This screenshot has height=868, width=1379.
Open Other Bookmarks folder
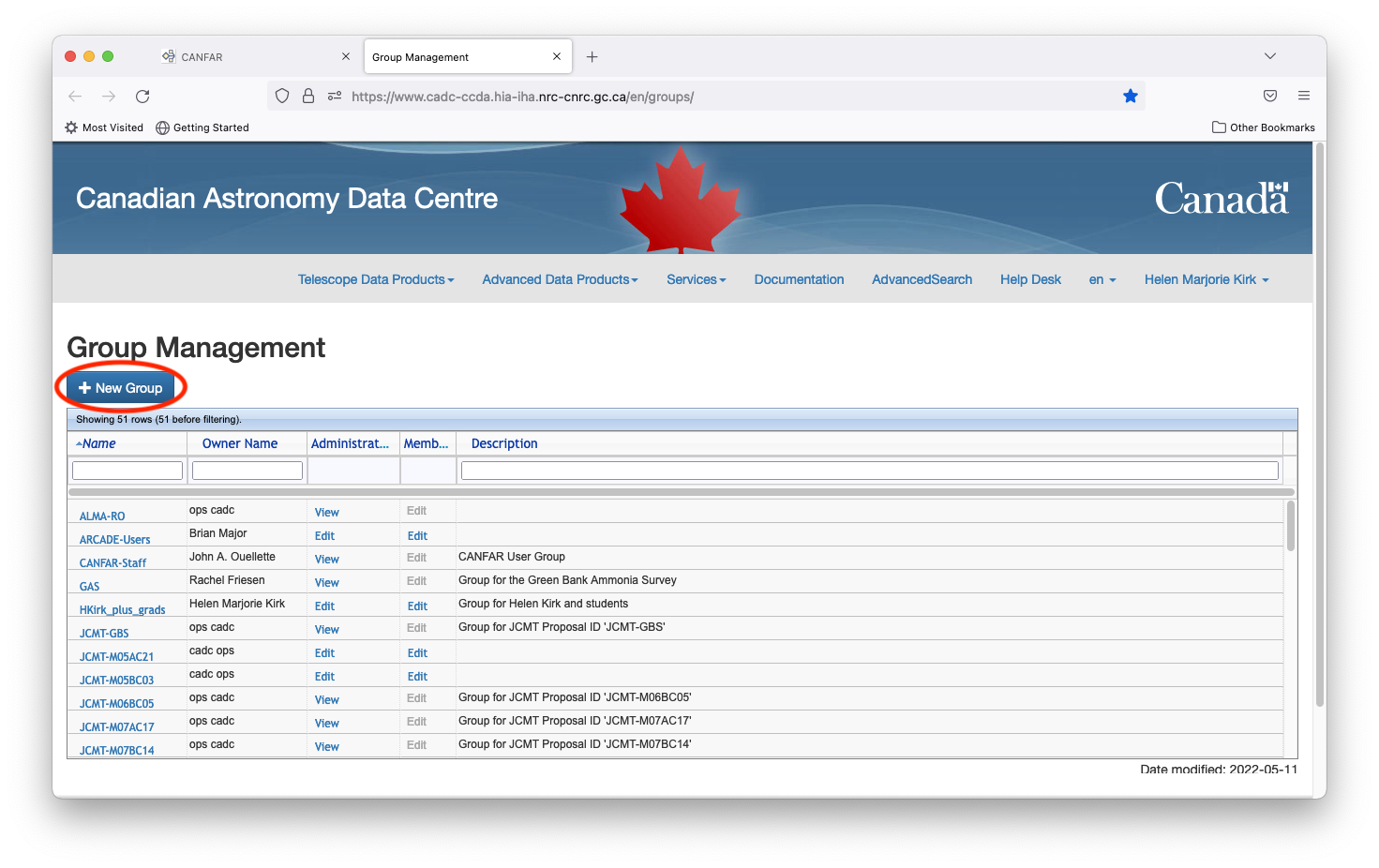pos(1264,127)
